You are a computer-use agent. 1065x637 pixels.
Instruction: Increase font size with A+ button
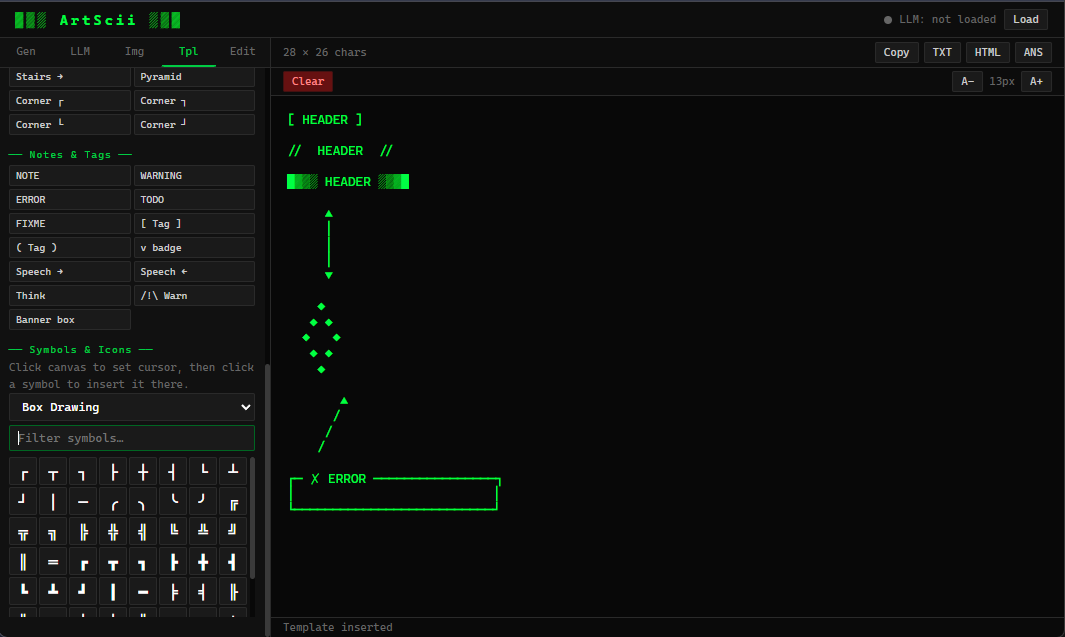coord(1036,81)
